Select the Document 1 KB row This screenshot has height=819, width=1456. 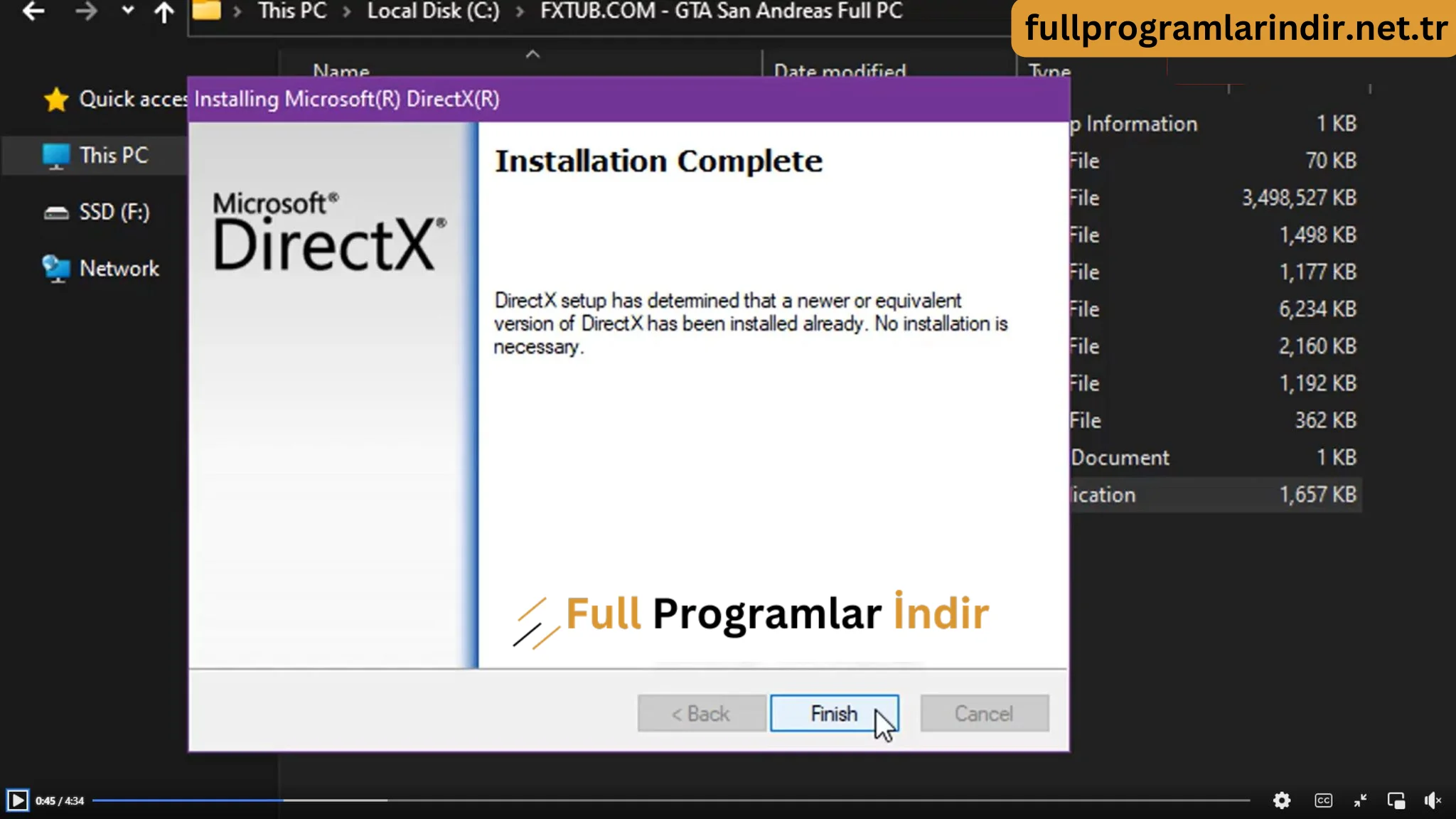[x=1216, y=457]
